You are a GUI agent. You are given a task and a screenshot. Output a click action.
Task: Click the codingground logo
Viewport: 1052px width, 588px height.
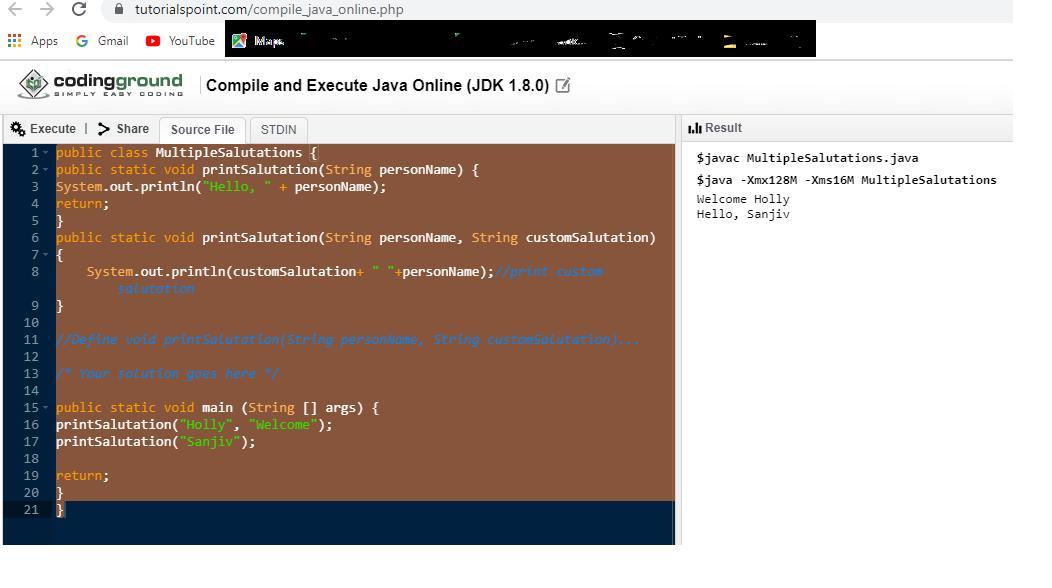click(x=101, y=85)
